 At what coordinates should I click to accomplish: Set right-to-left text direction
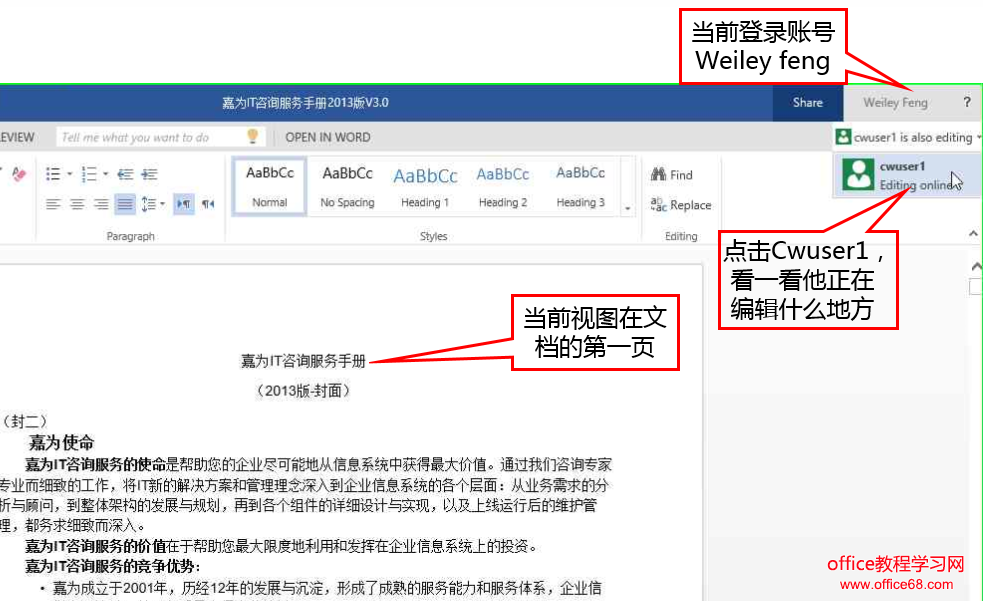point(208,204)
